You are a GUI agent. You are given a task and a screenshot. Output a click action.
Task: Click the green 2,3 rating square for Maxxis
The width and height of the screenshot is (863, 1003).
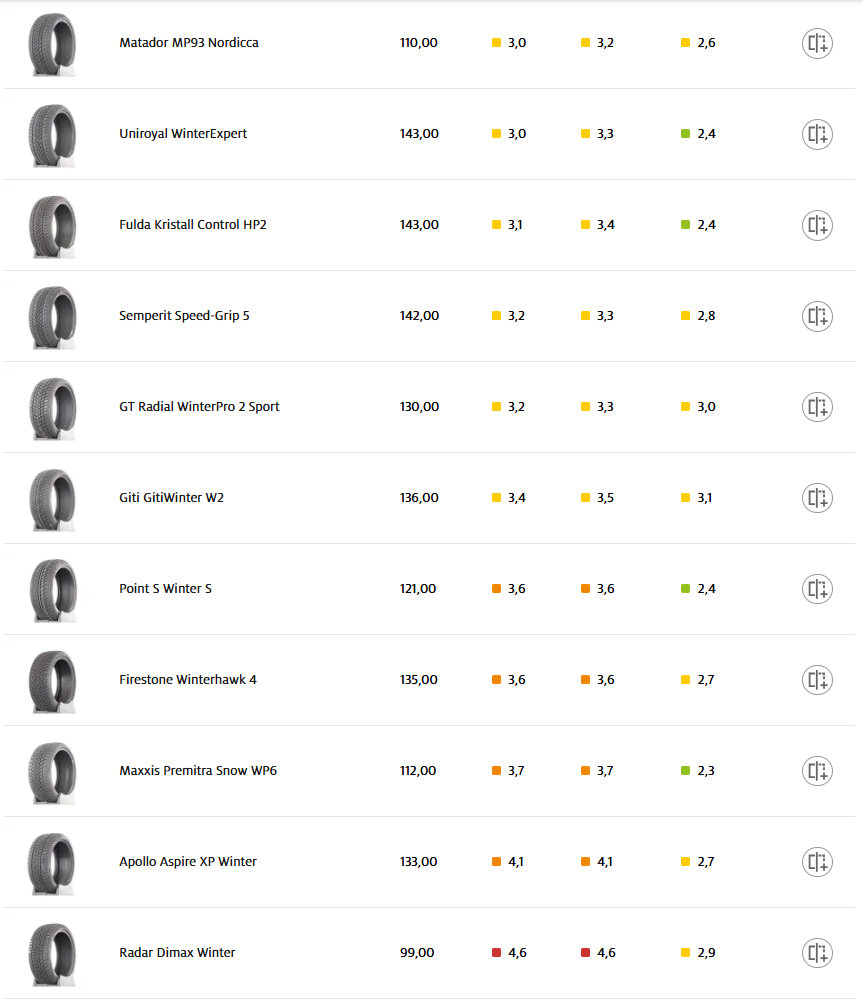pos(686,771)
